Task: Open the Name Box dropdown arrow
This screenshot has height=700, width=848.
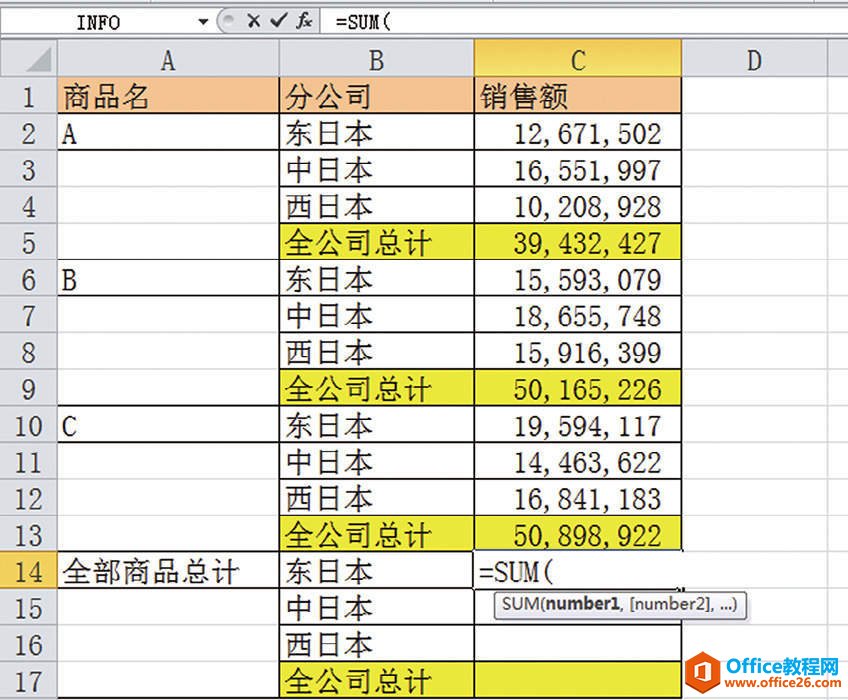Action: coord(203,22)
